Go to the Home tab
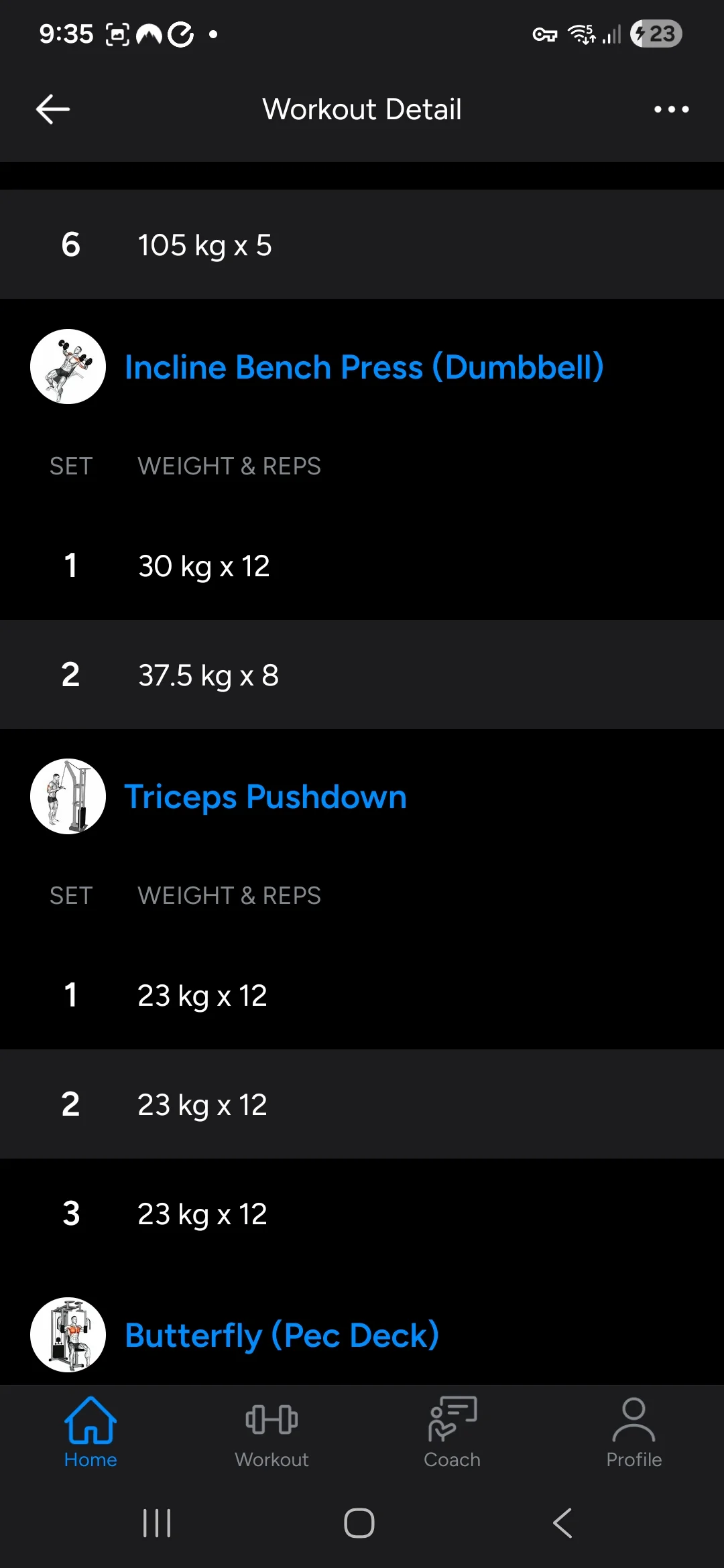The image size is (724, 1568). 90,1432
